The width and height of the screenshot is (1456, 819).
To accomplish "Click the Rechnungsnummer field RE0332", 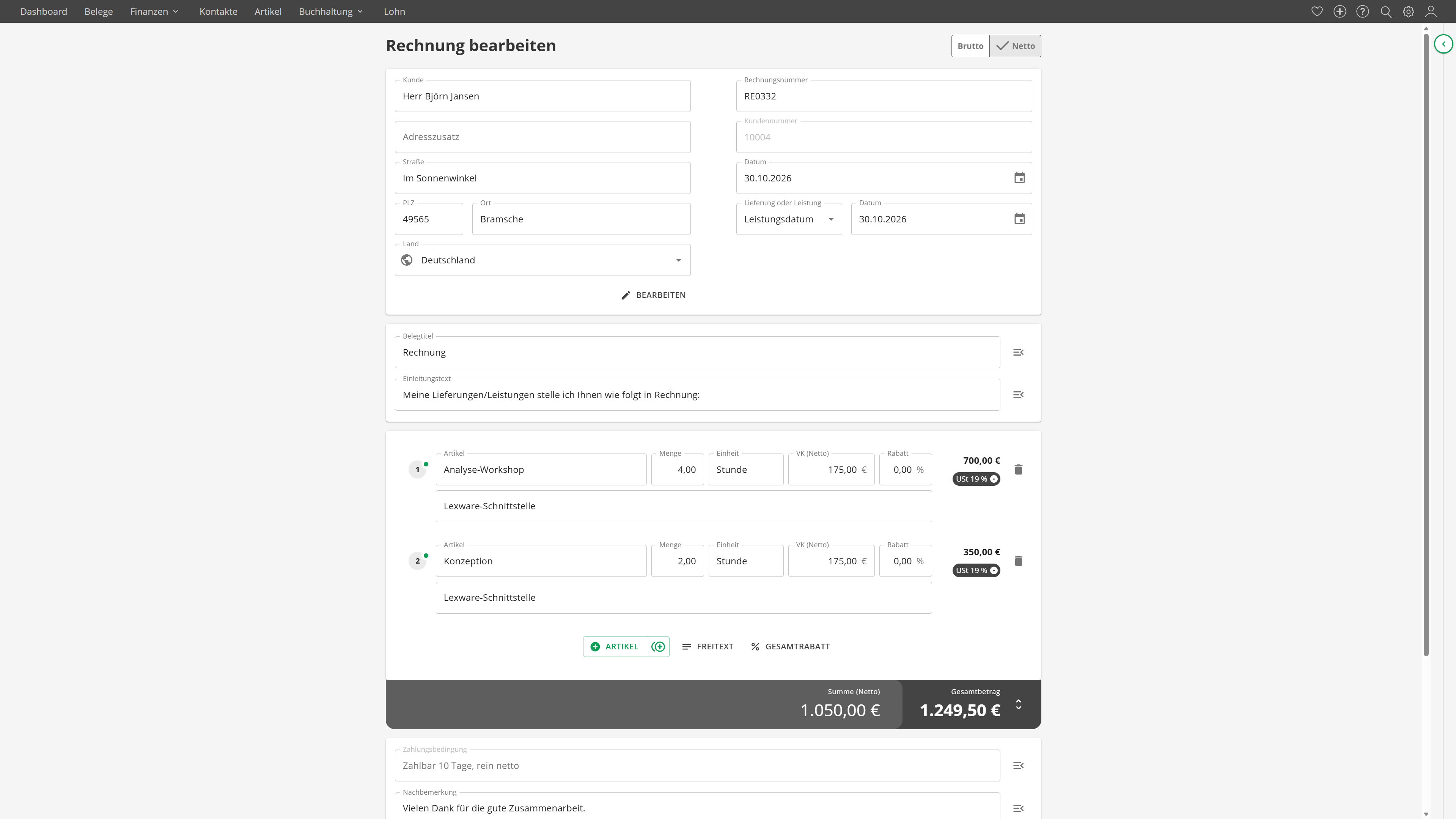I will [884, 96].
